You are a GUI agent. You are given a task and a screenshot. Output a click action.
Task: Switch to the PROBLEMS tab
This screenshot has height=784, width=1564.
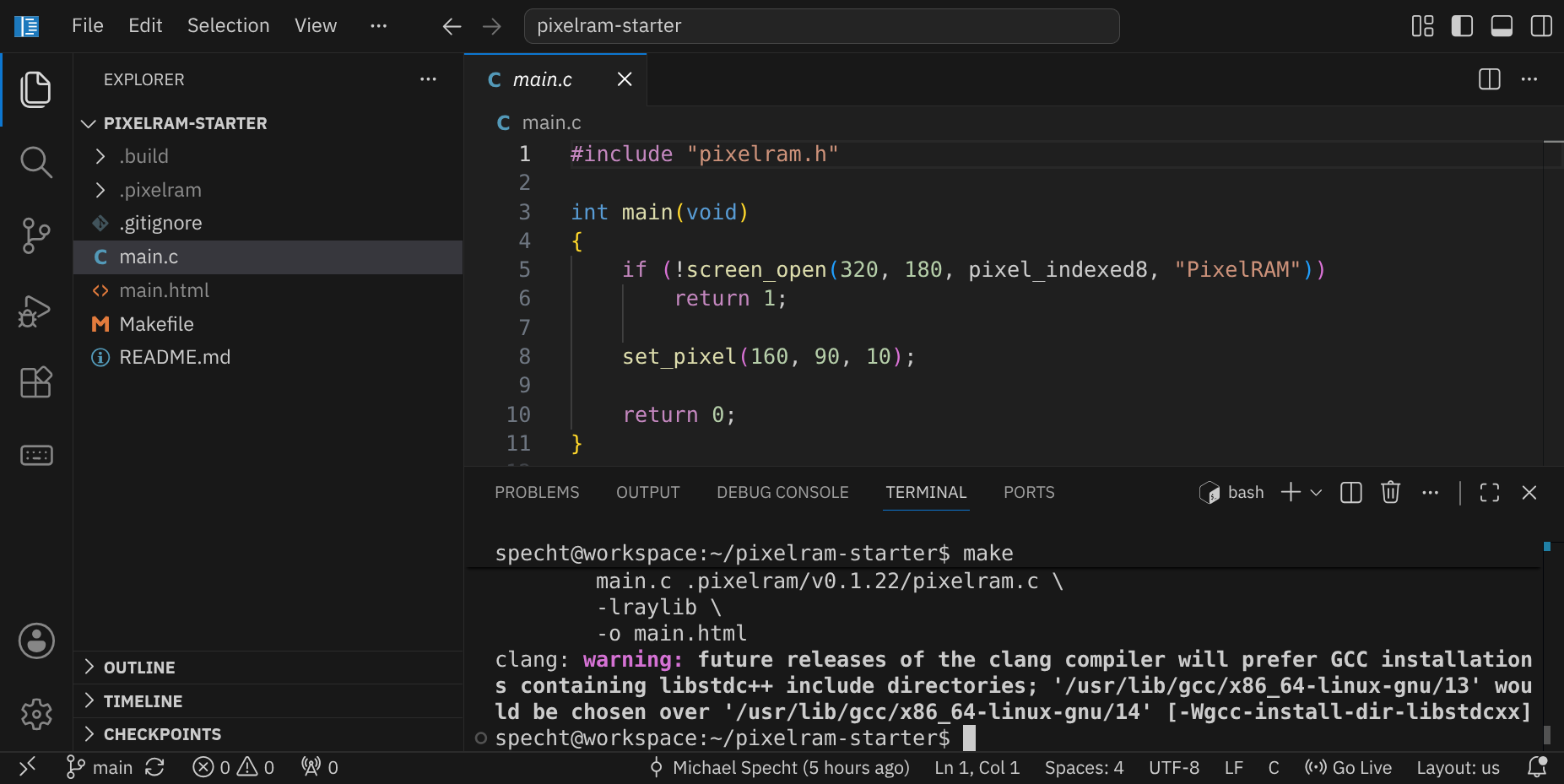click(537, 493)
